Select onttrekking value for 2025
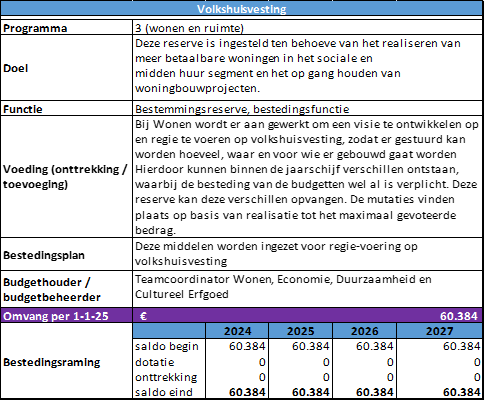Screen dimensions: 485x401 tap(326, 377)
